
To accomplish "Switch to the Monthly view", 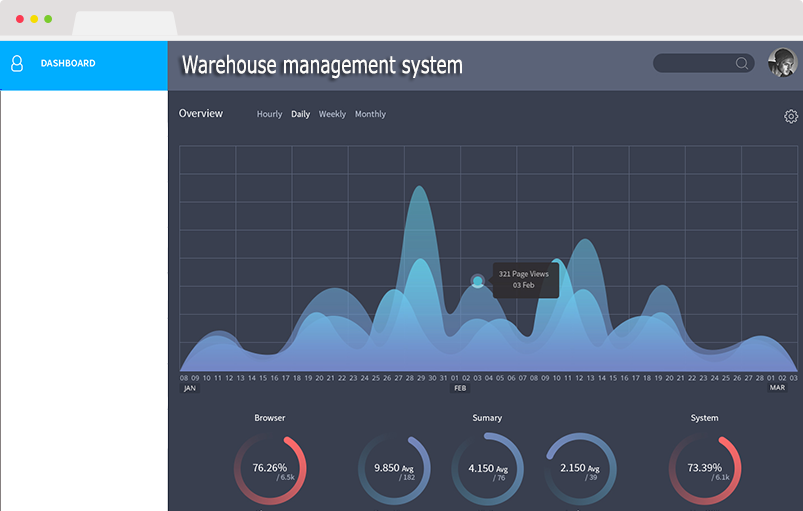I will tap(370, 114).
